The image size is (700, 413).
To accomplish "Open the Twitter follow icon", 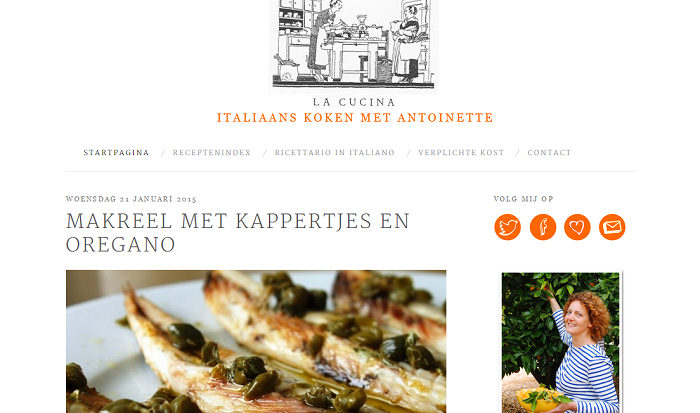I will click(508, 227).
